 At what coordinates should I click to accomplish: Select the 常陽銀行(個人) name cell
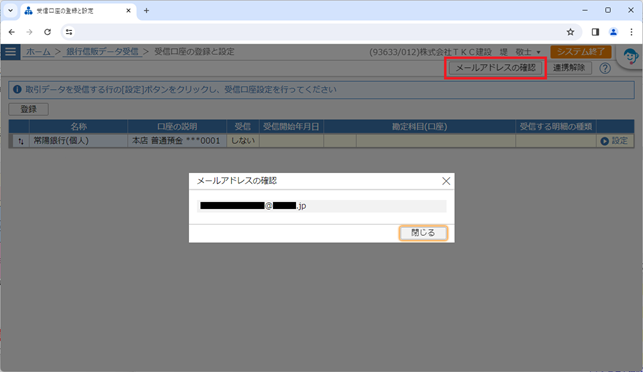tap(78, 141)
